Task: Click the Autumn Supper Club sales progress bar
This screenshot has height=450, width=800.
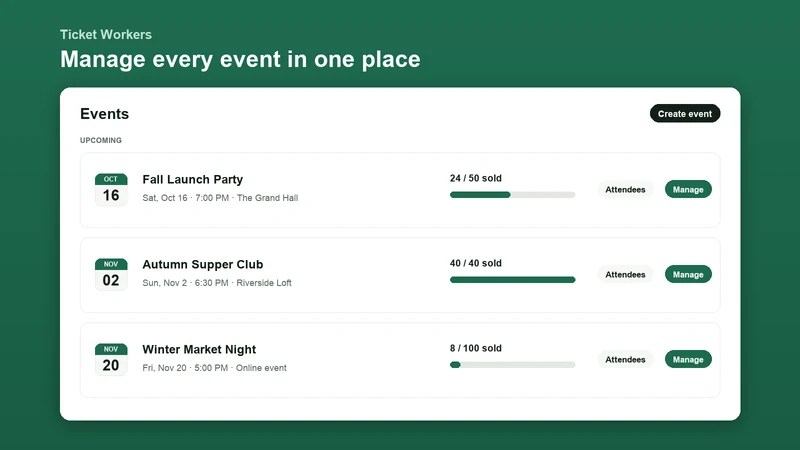Action: [512, 280]
